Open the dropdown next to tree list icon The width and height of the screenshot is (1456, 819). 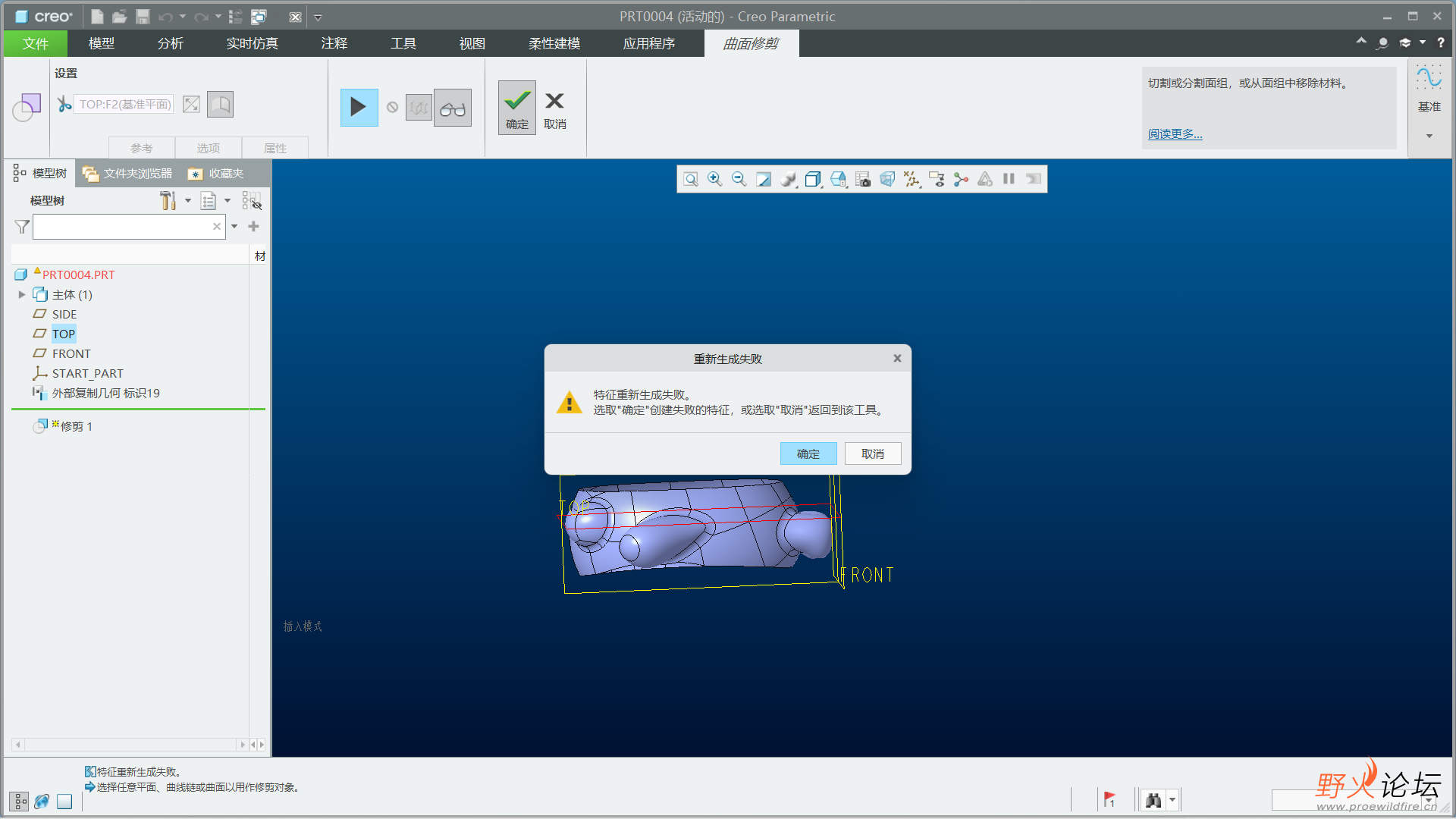coord(227,201)
